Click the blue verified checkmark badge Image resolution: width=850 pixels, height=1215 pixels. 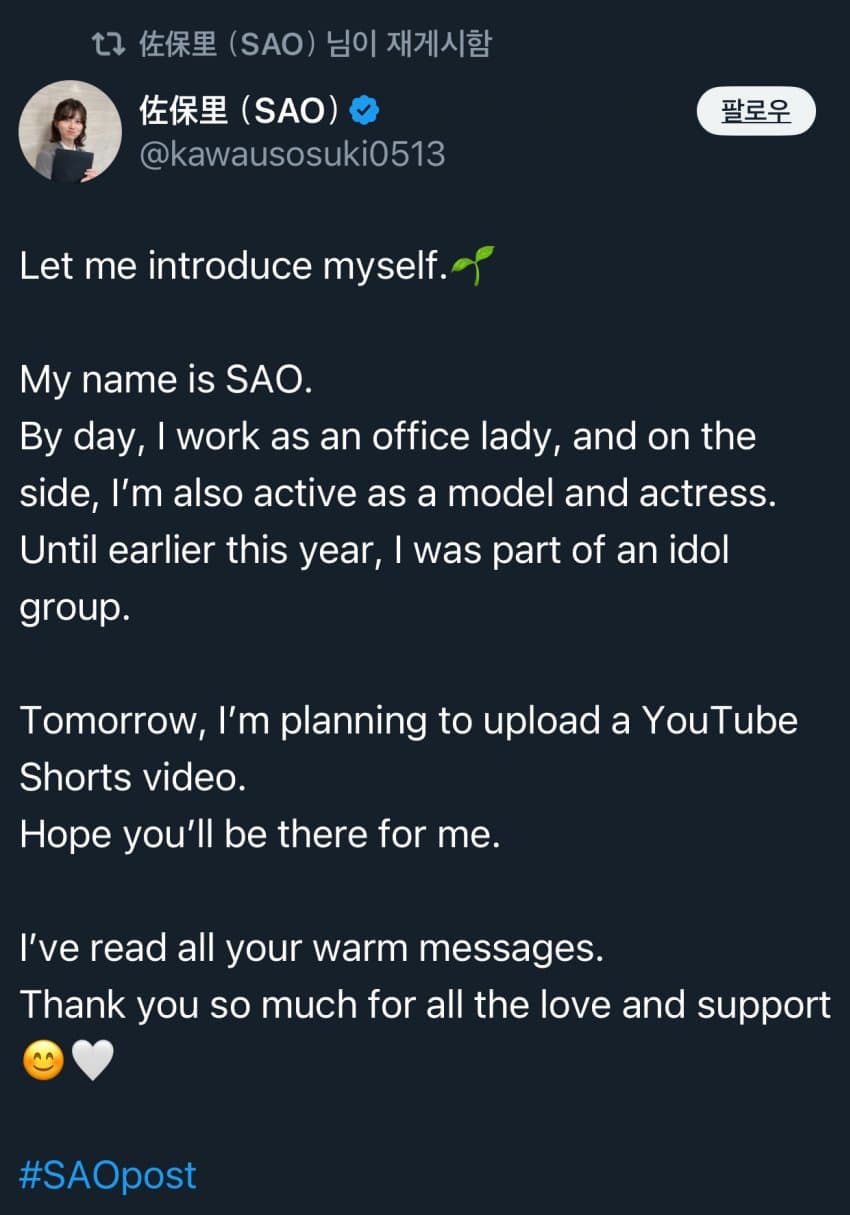click(x=364, y=111)
